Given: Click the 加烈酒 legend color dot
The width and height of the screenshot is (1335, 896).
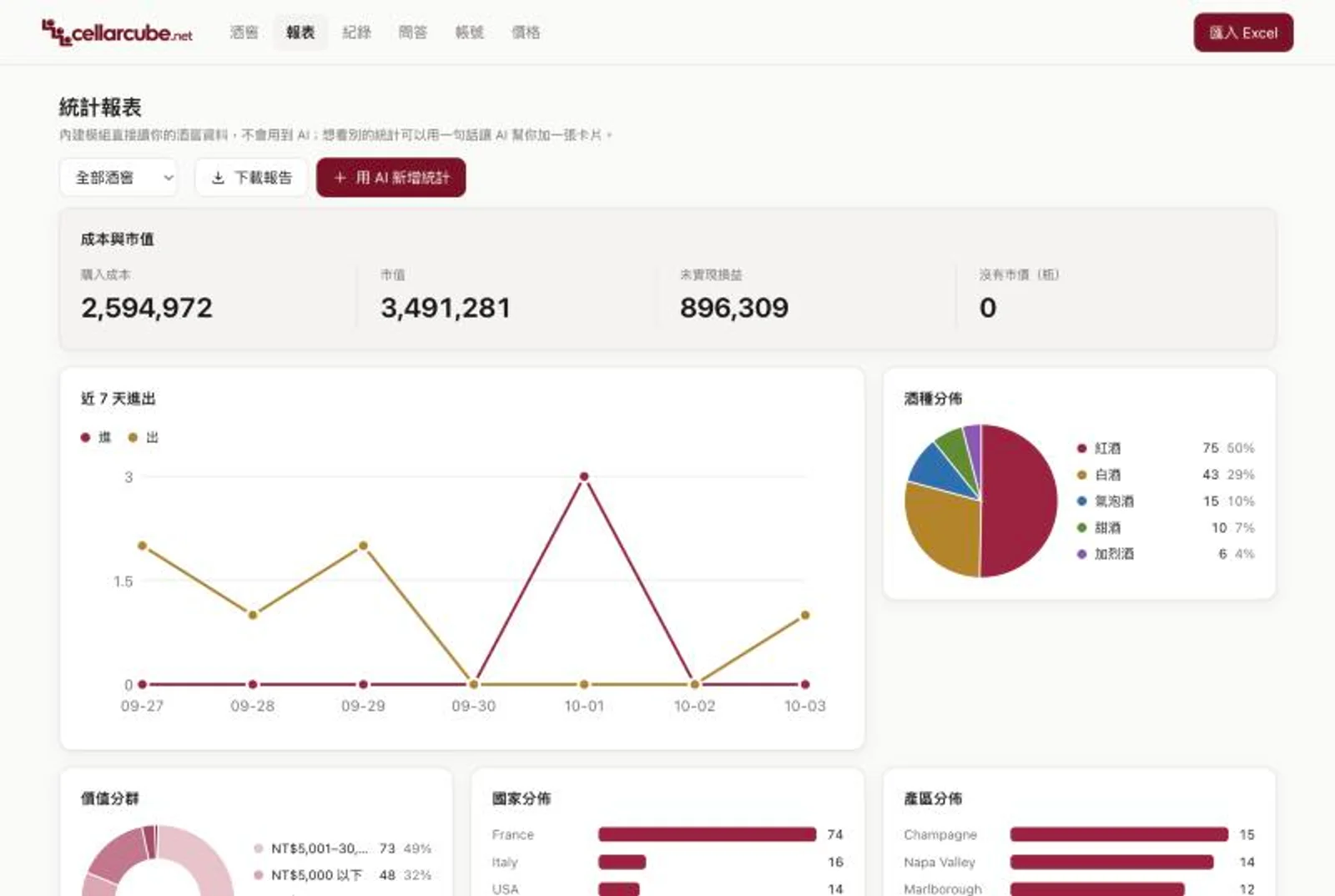Looking at the screenshot, I should (1081, 554).
